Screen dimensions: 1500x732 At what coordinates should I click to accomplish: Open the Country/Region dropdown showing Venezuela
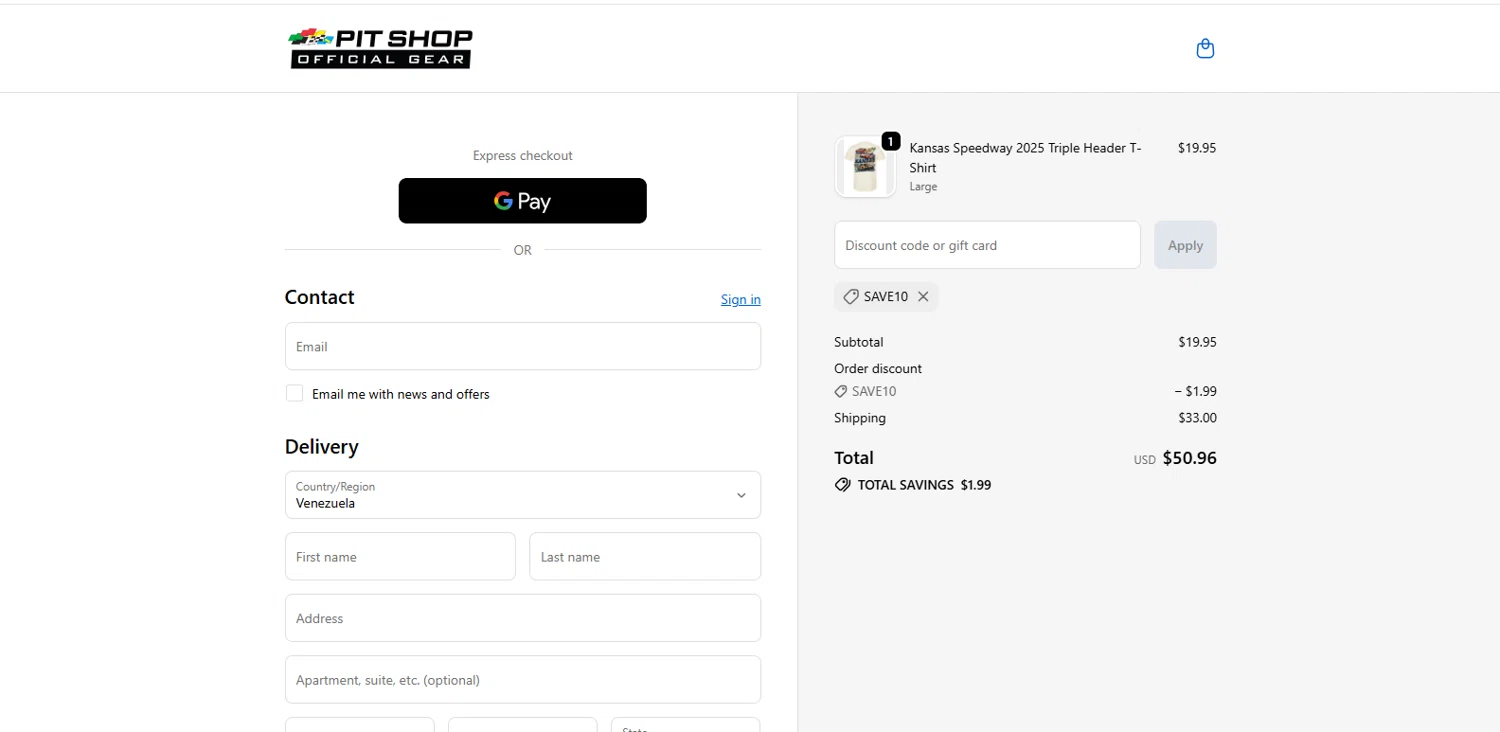pos(522,495)
